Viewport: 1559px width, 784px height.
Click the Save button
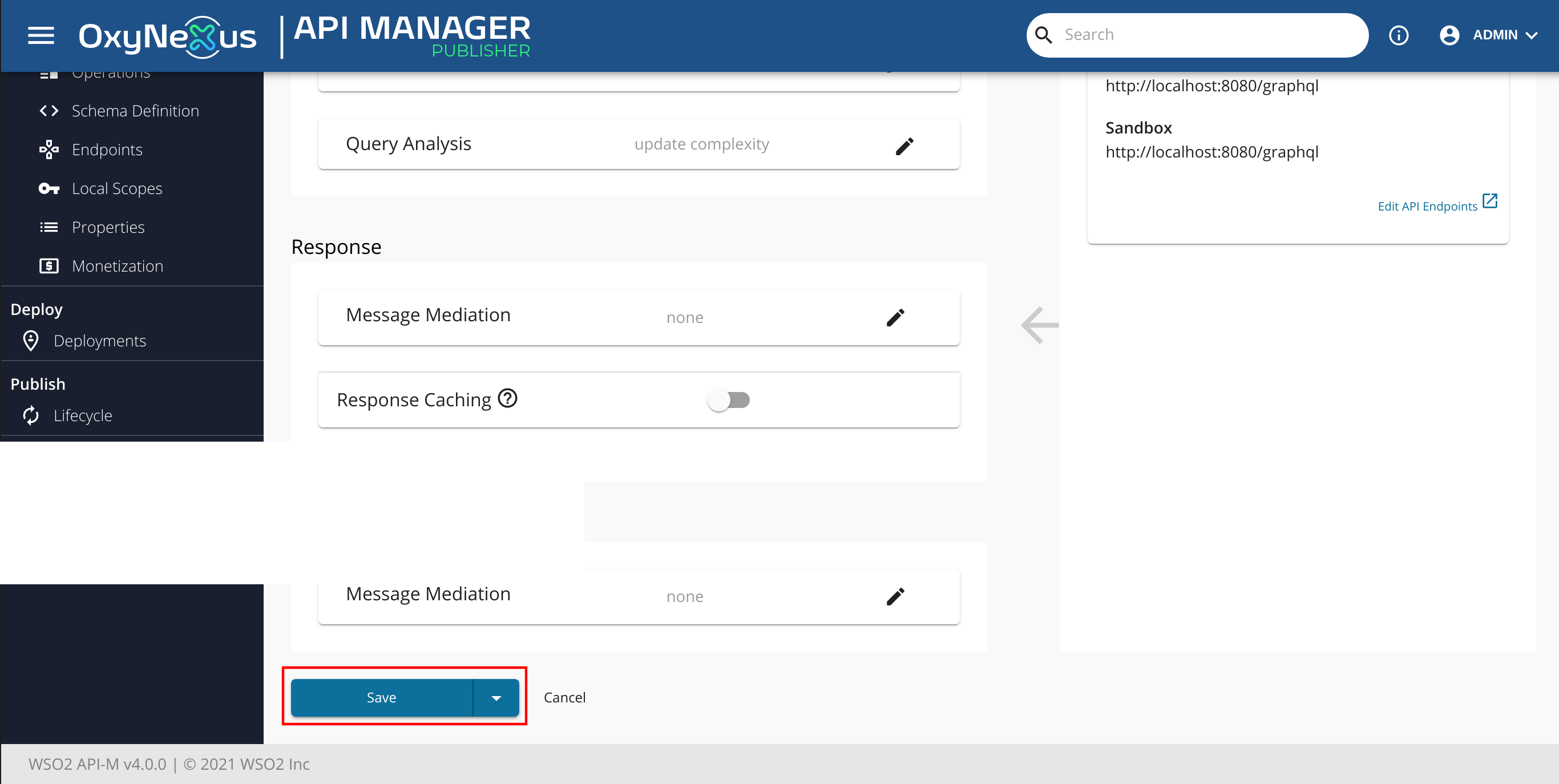tap(381, 697)
